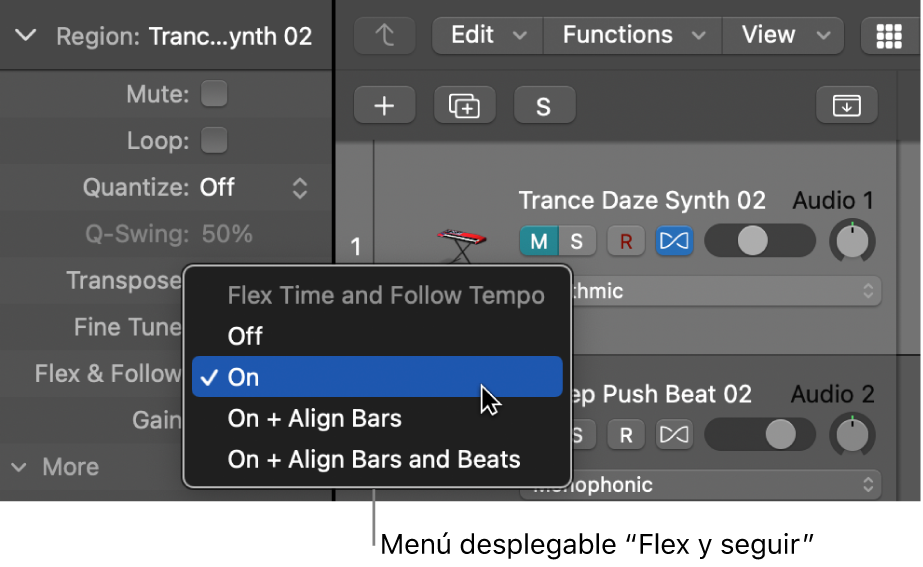Screen dimensions: 923x567
Task: Open the View menu
Action: [783, 35]
